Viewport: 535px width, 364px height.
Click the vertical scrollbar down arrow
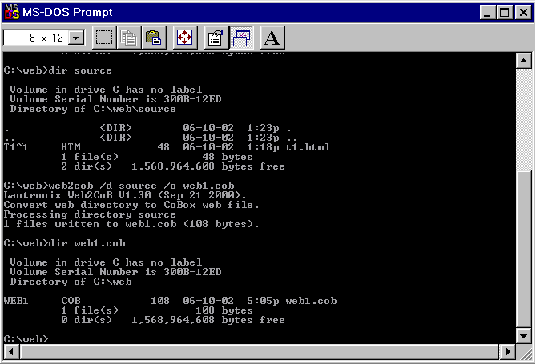point(523,335)
